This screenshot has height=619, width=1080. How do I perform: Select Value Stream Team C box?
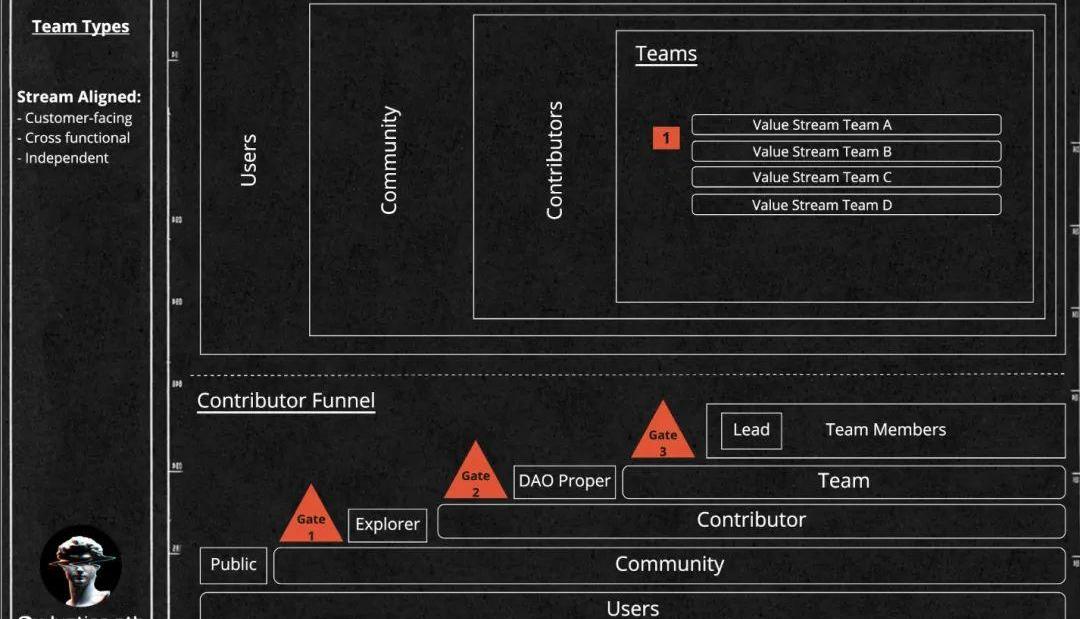[845, 177]
